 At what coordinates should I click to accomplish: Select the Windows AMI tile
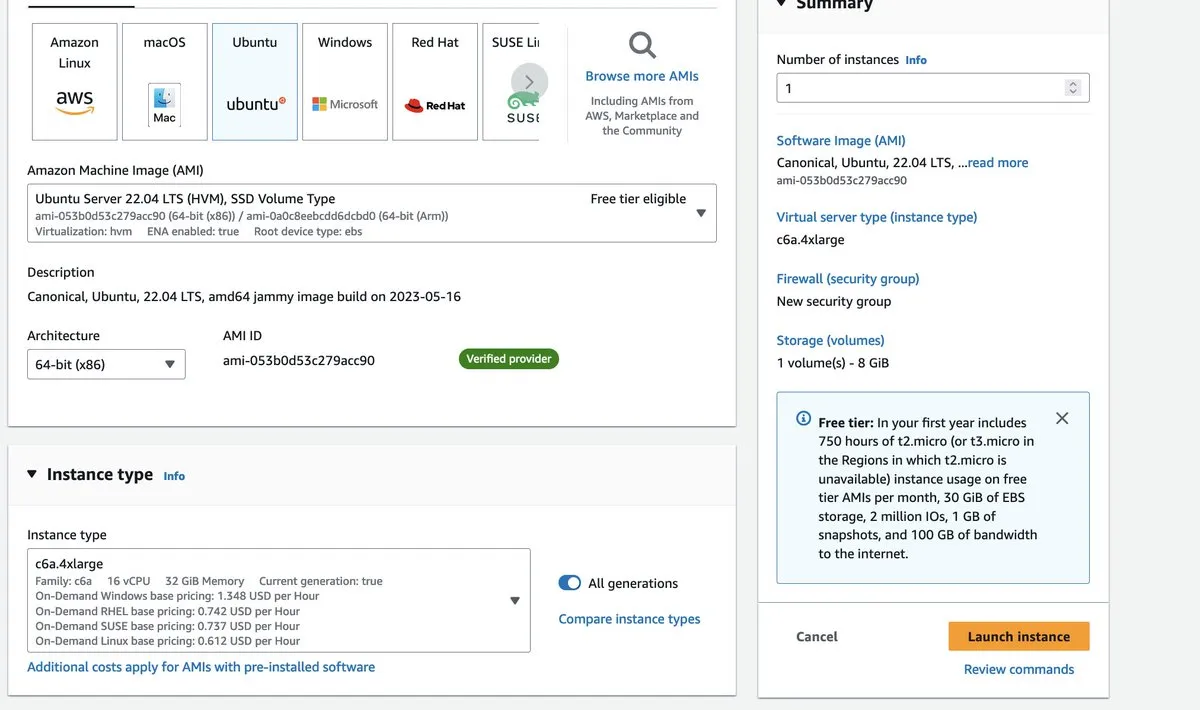[x=345, y=82]
